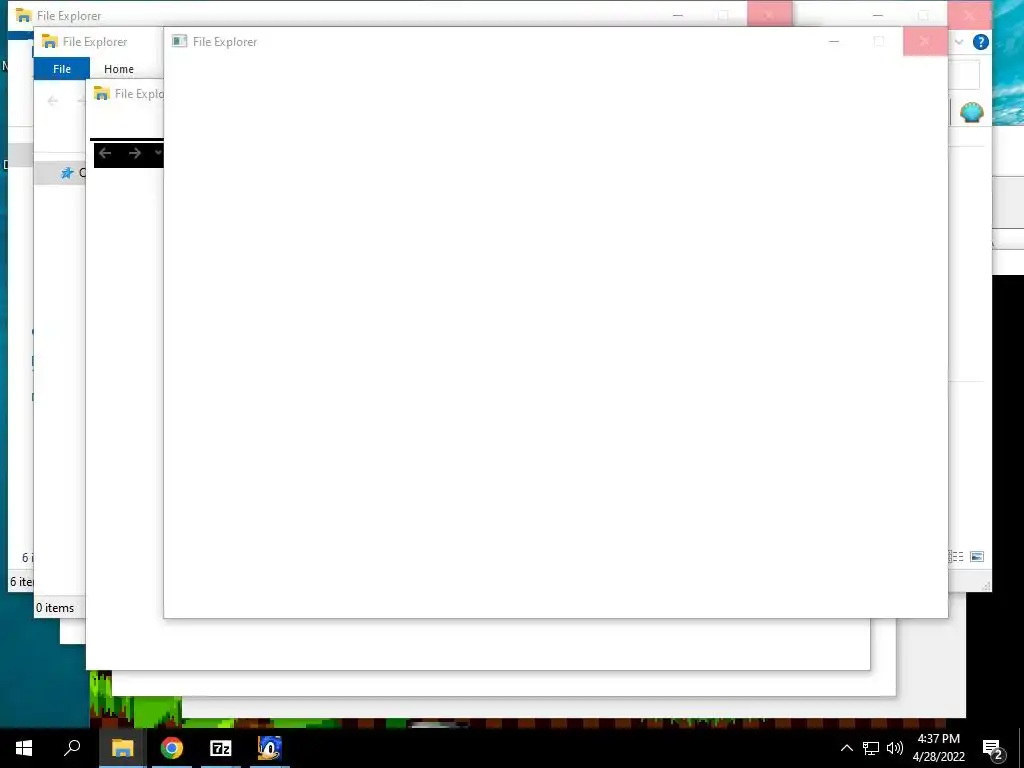The width and height of the screenshot is (1024, 768).
Task: Open the Windows Start menu
Action: click(x=24, y=748)
